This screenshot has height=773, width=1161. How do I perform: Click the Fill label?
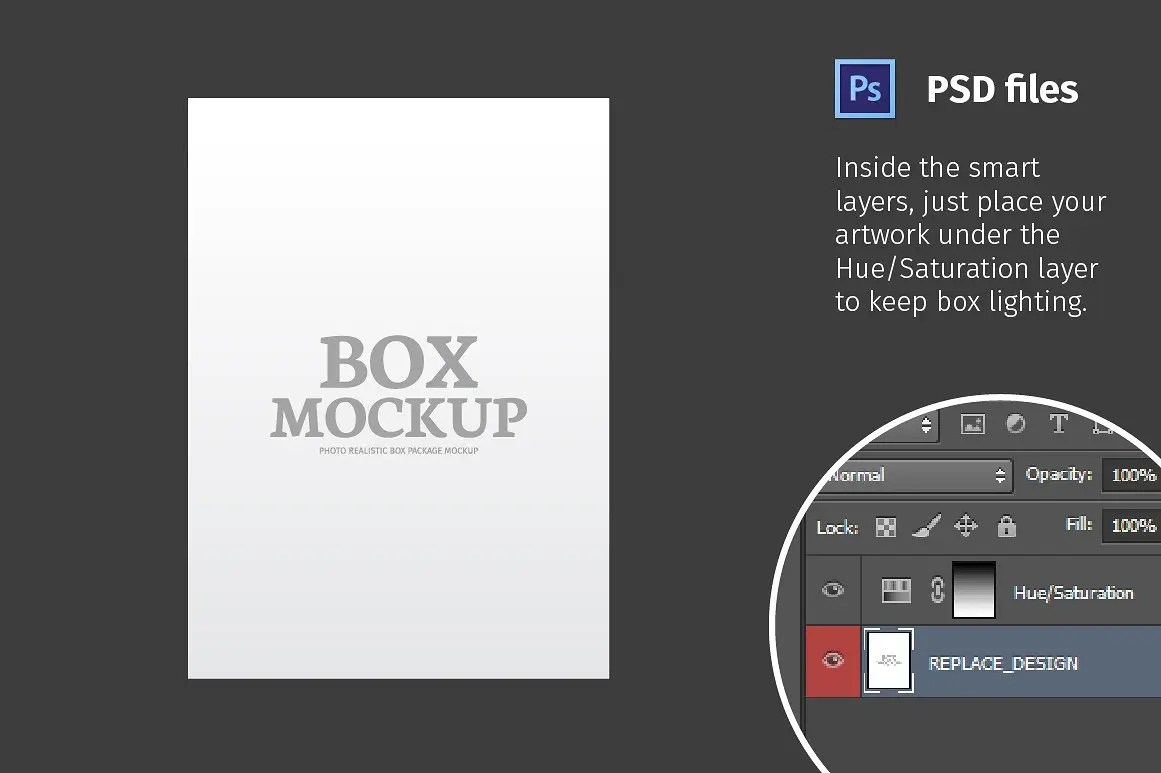coord(1079,524)
